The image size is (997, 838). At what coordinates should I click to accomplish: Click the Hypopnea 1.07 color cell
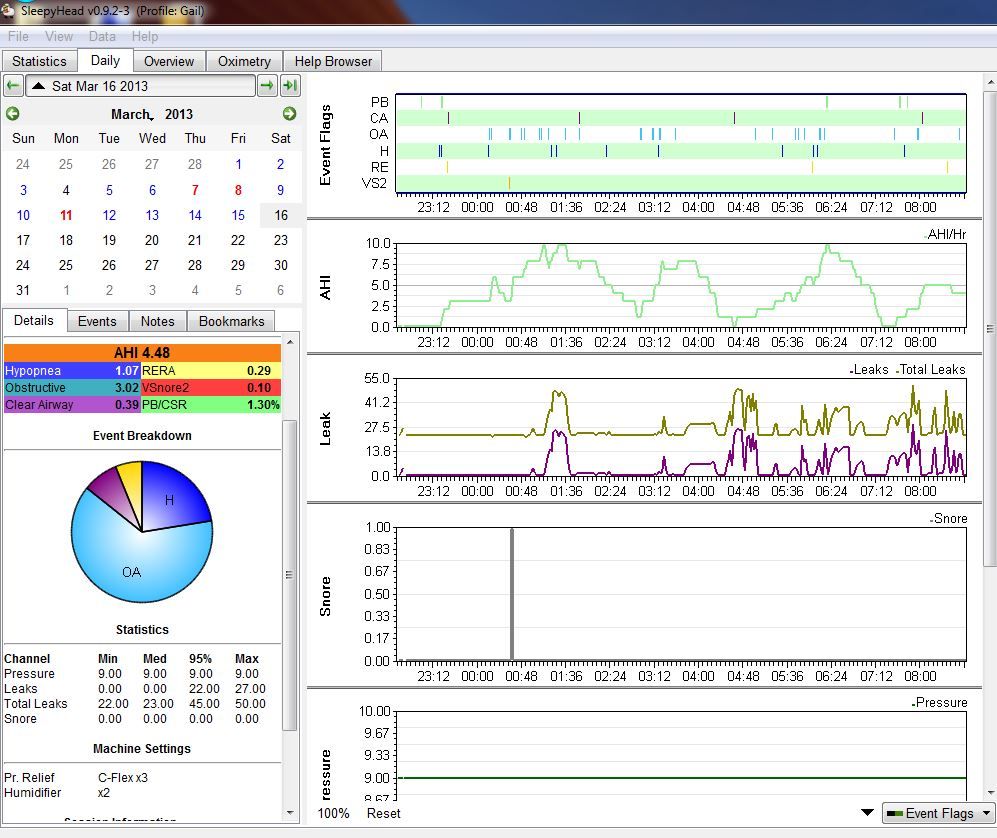tap(72, 371)
